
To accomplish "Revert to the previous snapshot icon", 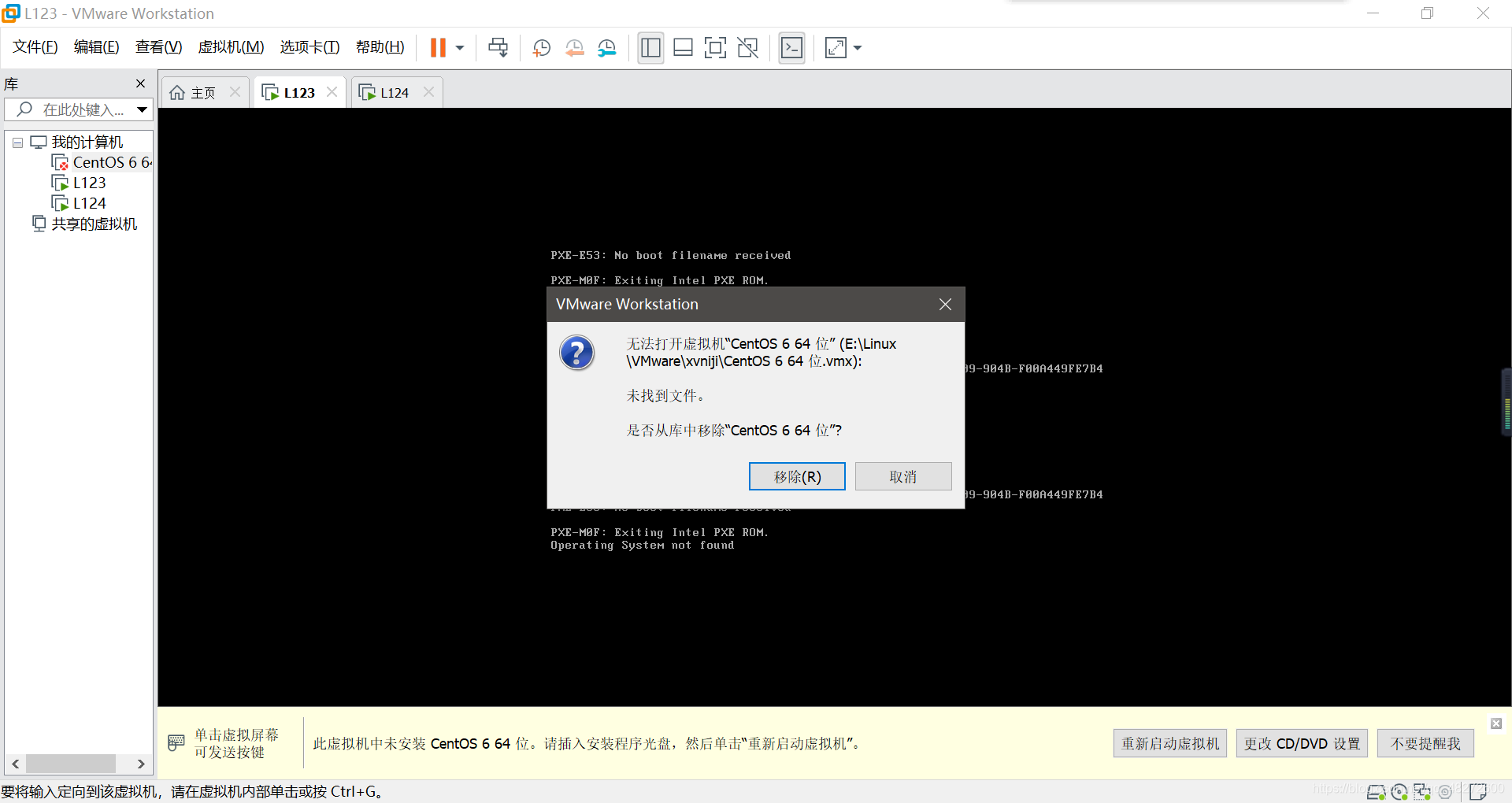I will [574, 48].
